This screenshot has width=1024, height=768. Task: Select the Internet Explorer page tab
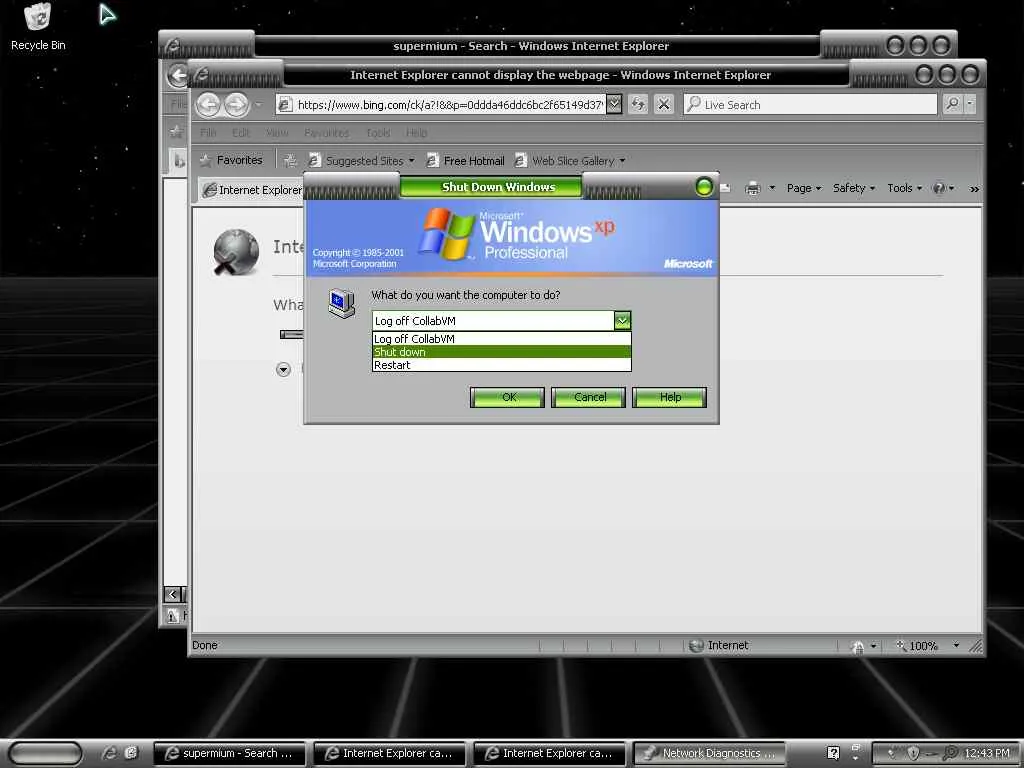252,189
